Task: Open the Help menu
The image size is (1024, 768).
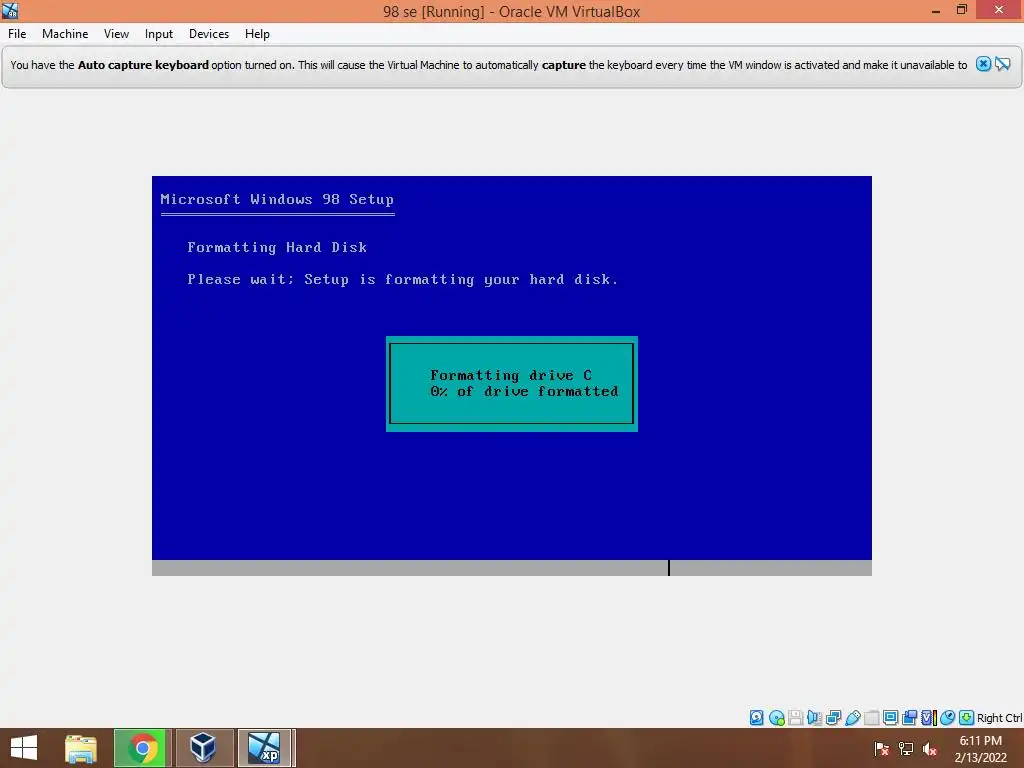Action: pyautogui.click(x=257, y=34)
